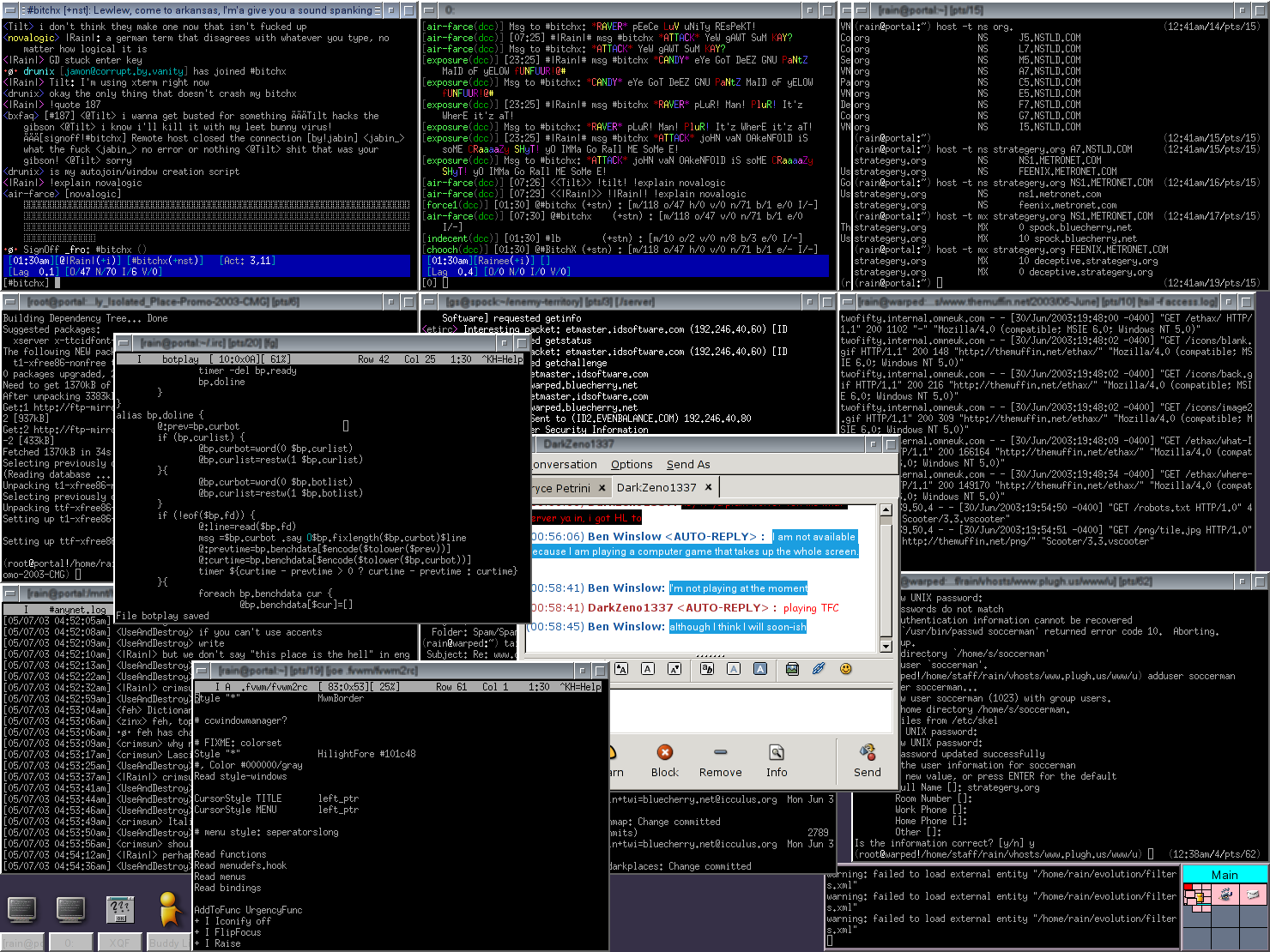Click the chat scrollbar down arrow

[x=886, y=645]
